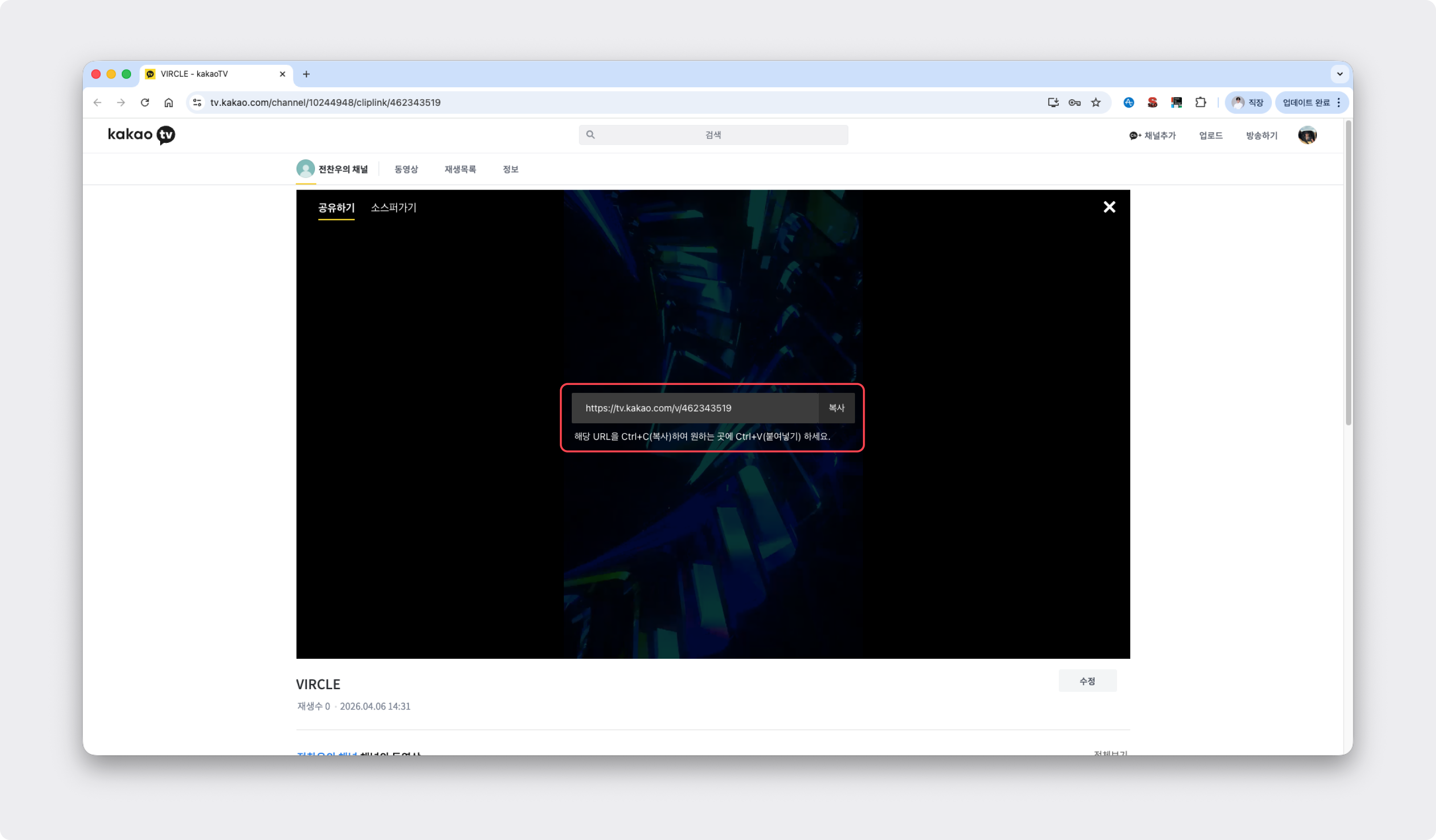The width and height of the screenshot is (1436, 840).
Task: Click the search magnifier icon
Action: click(x=590, y=135)
